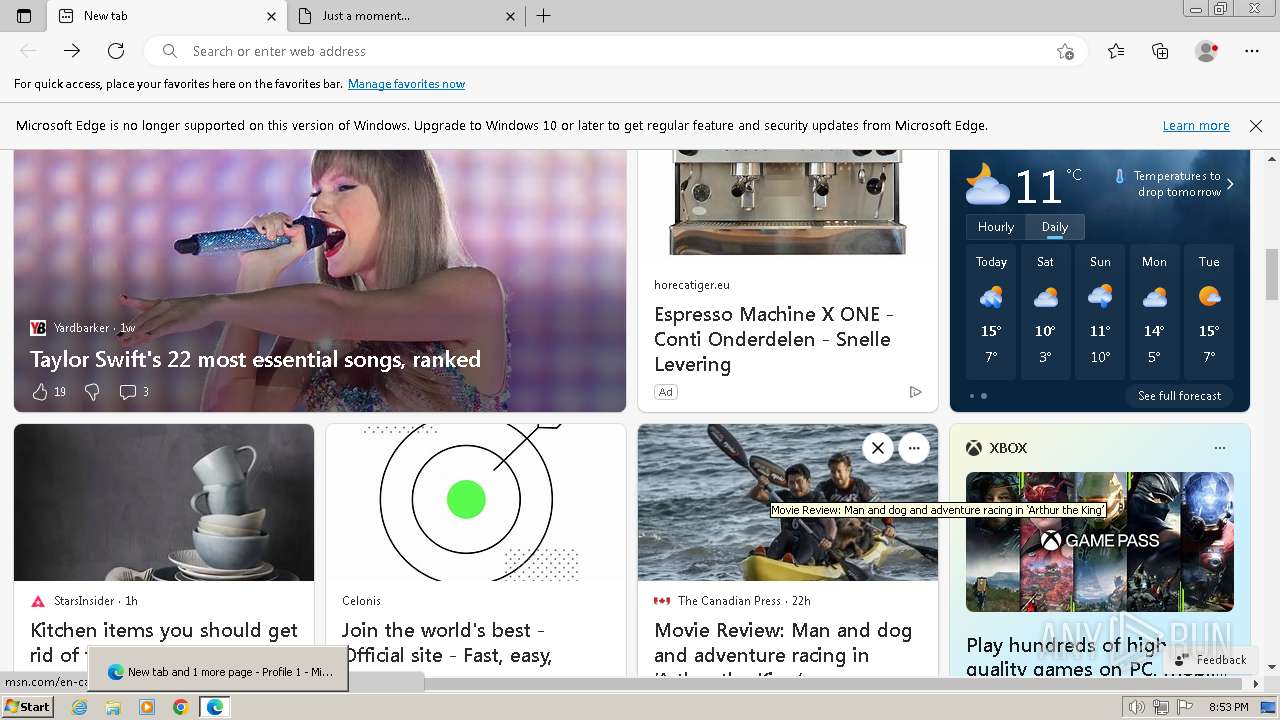Add this page to favorites star icon

tap(1065, 51)
